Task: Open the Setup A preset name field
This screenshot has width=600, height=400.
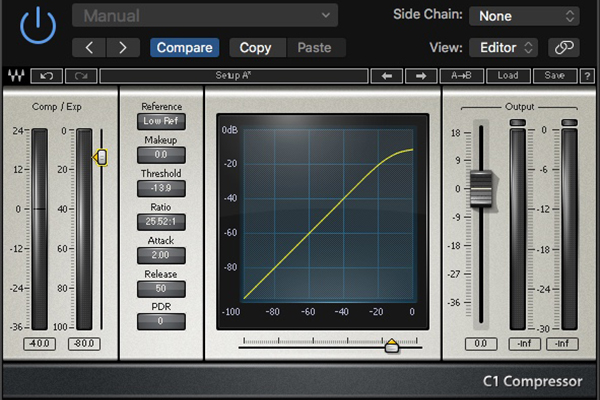Action: pyautogui.click(x=234, y=76)
